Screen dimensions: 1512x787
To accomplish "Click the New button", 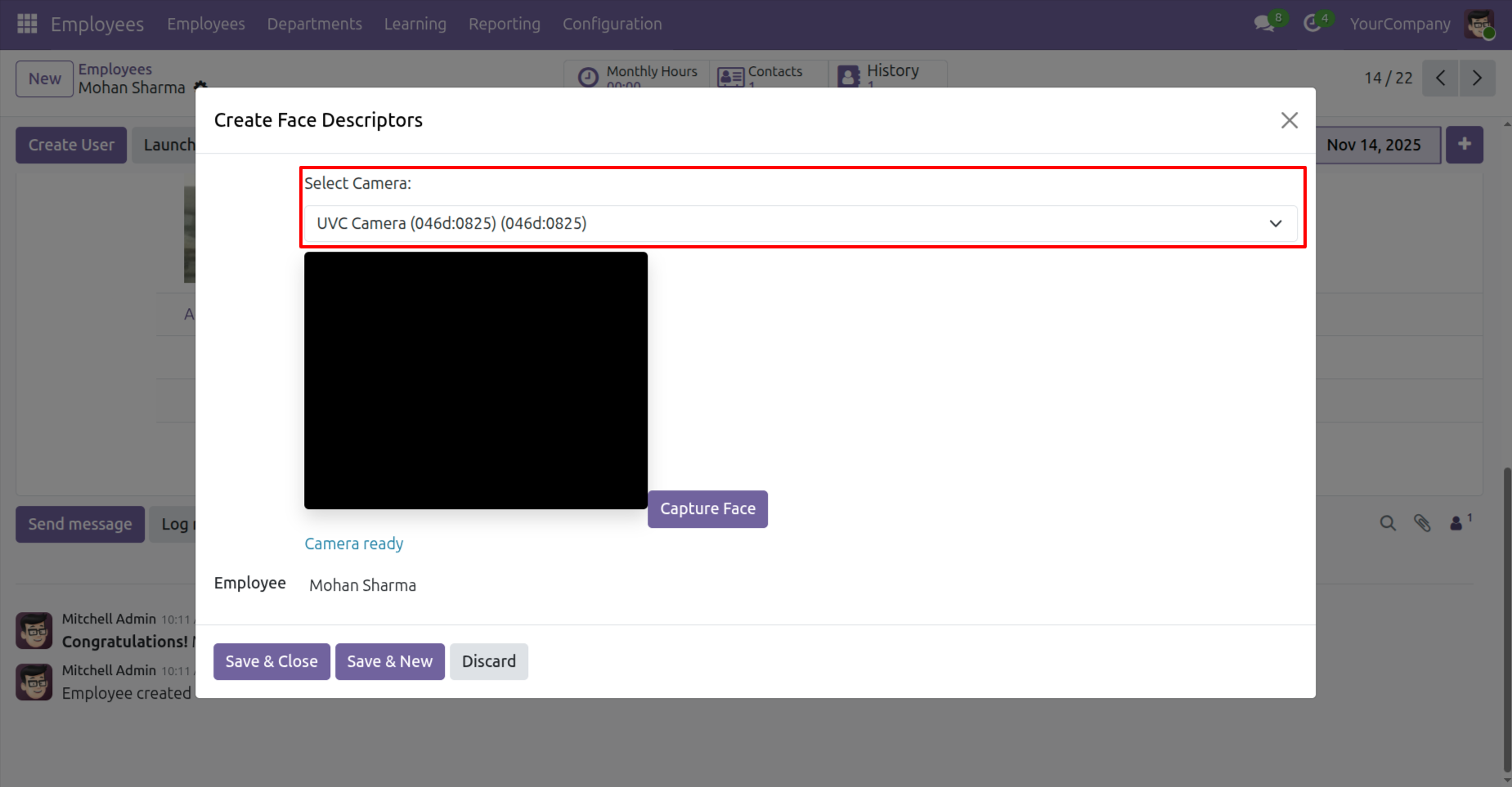I will [x=45, y=78].
